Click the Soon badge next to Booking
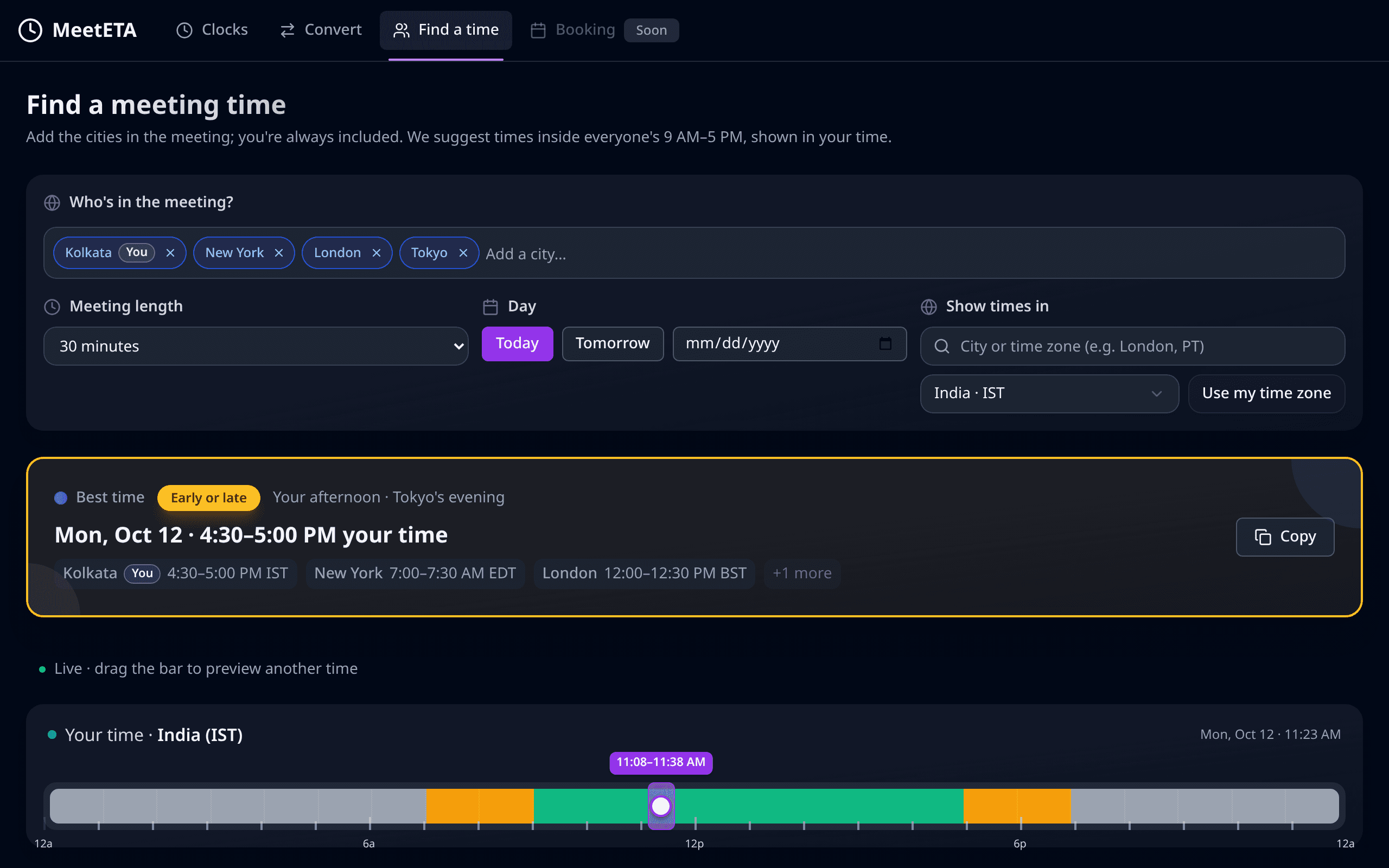Viewport: 1389px width, 868px height. pos(651,30)
